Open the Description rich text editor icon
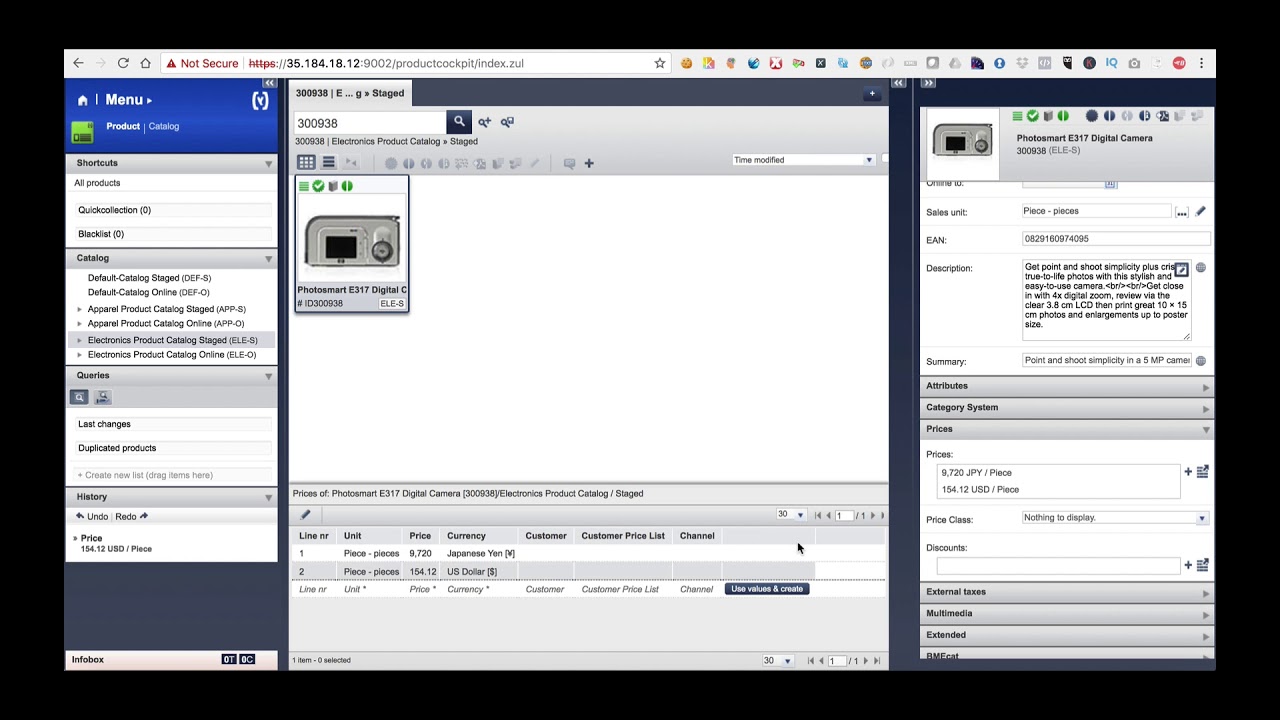This screenshot has height=720, width=1280. pyautogui.click(x=1181, y=270)
